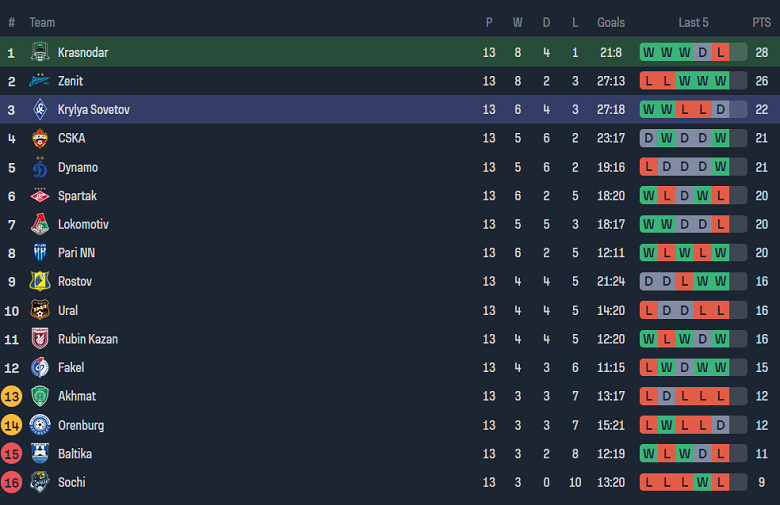Select the Lokomotiv team badge
This screenshot has height=505, width=780.
40,224
